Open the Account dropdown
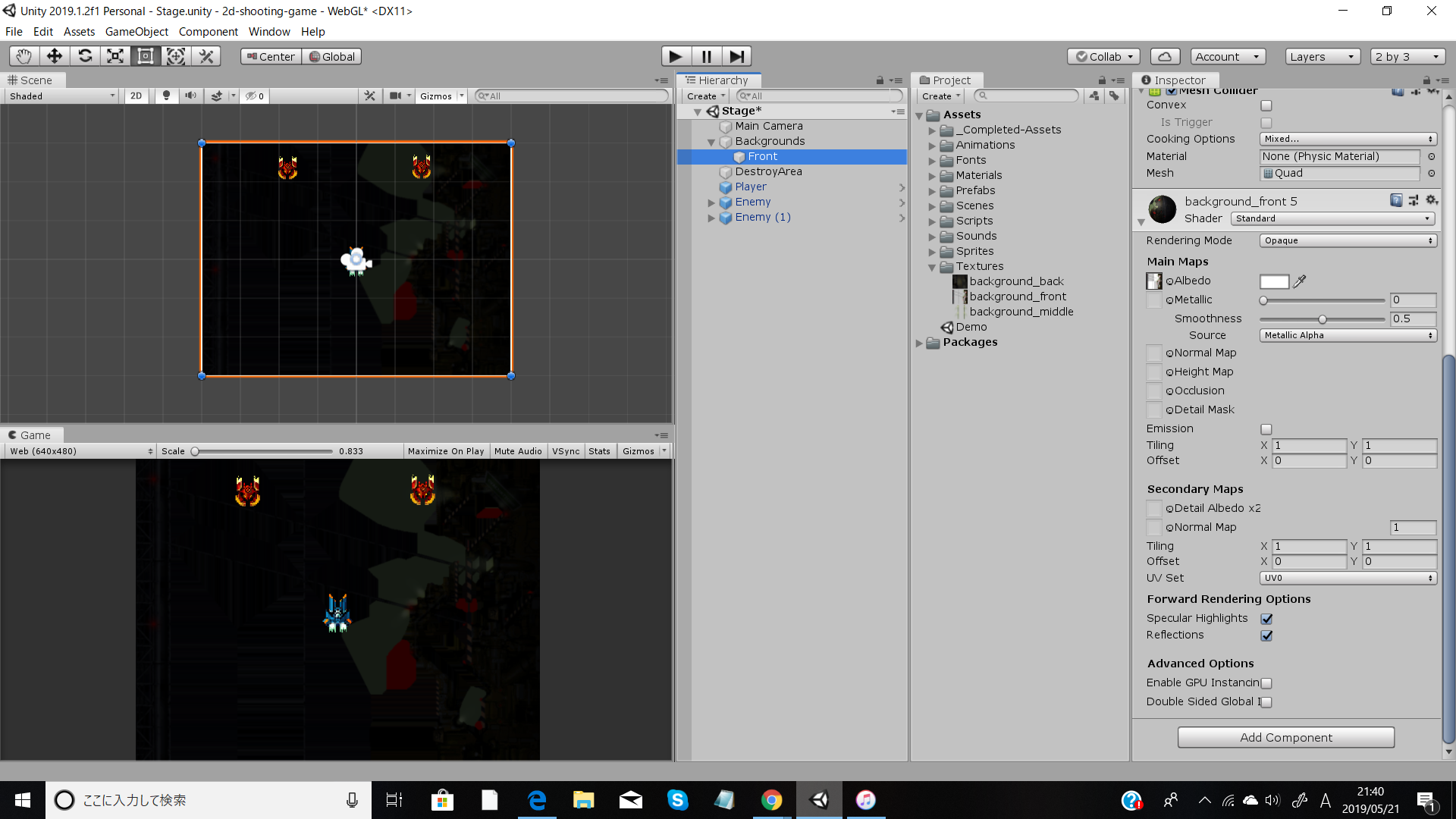 tap(1228, 57)
